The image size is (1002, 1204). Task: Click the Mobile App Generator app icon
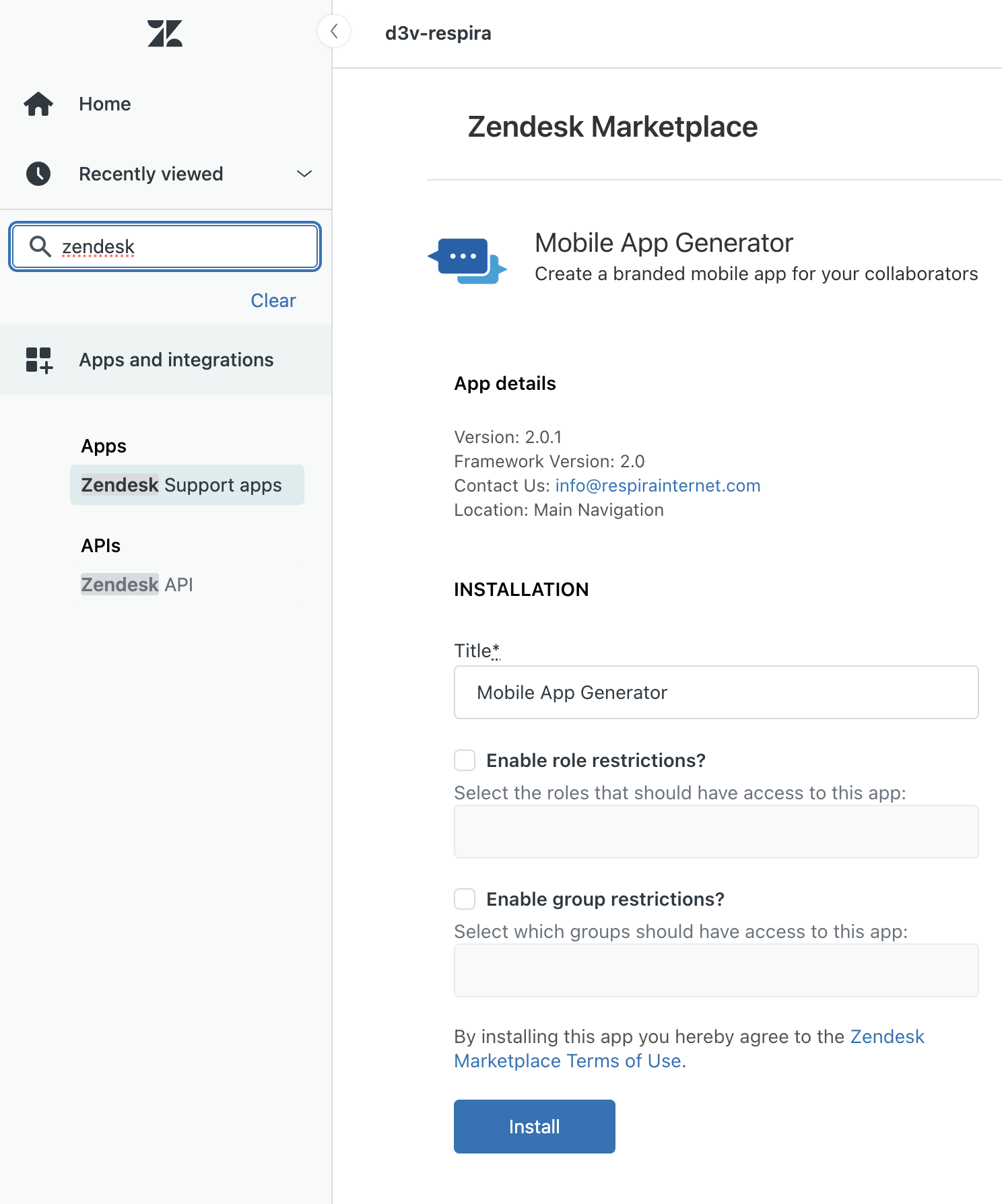[x=467, y=260]
